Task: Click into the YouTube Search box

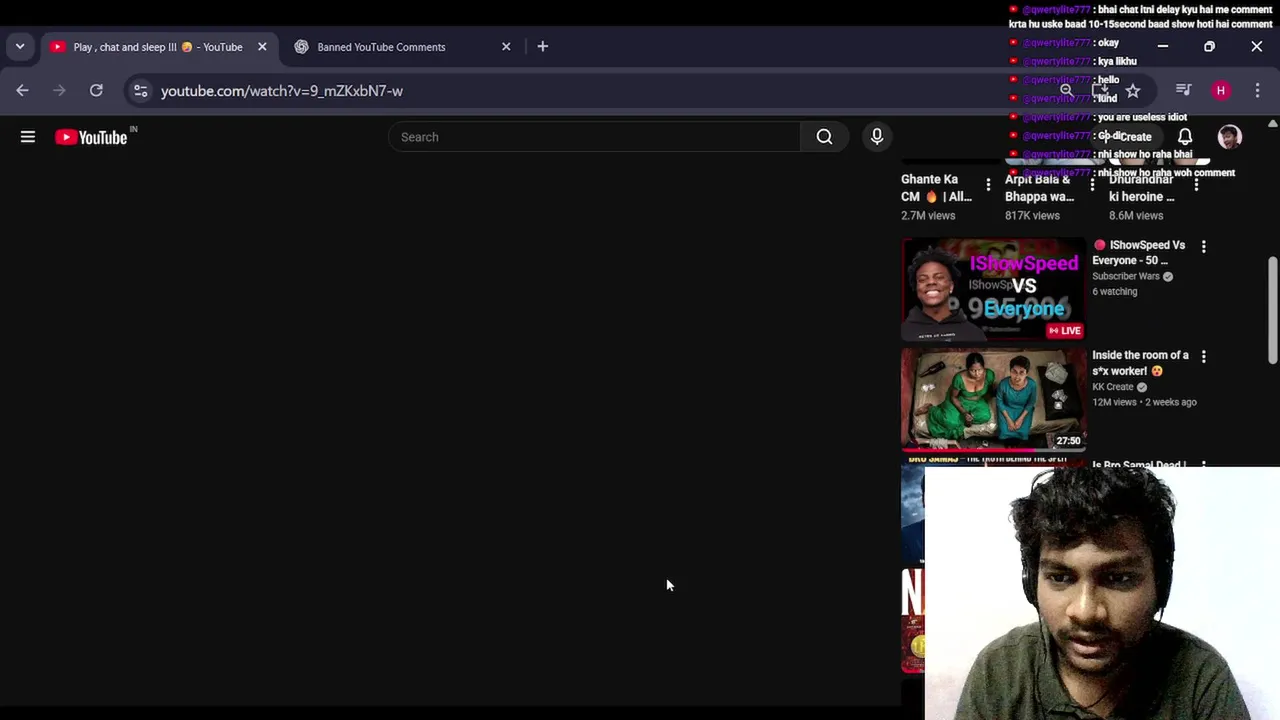Action: point(594,137)
